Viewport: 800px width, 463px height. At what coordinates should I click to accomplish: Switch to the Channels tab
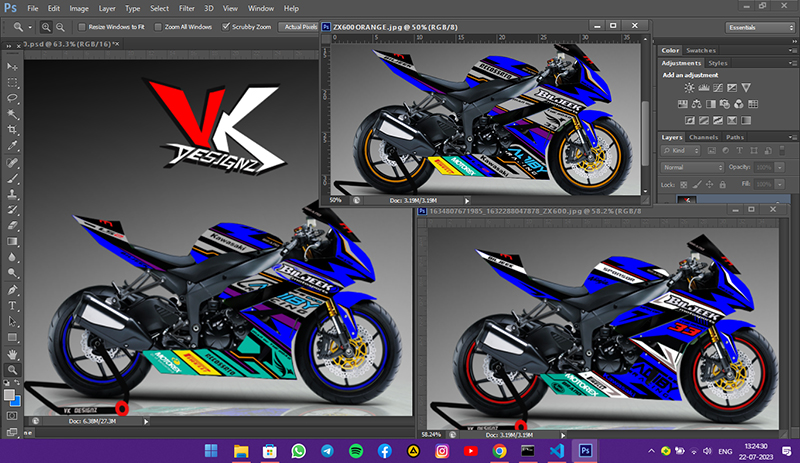point(703,137)
